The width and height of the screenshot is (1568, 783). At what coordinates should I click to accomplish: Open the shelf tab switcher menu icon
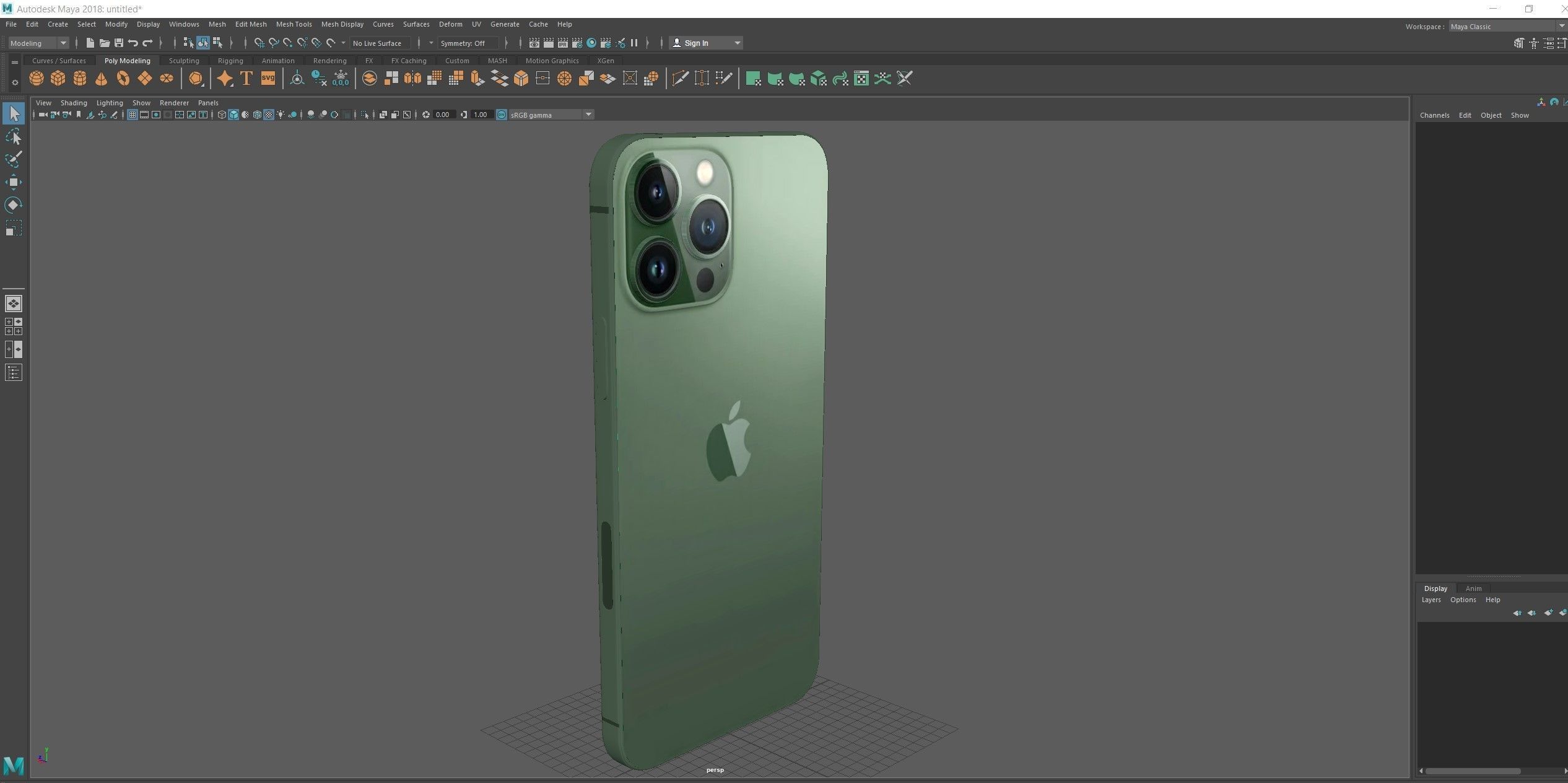tap(15, 63)
